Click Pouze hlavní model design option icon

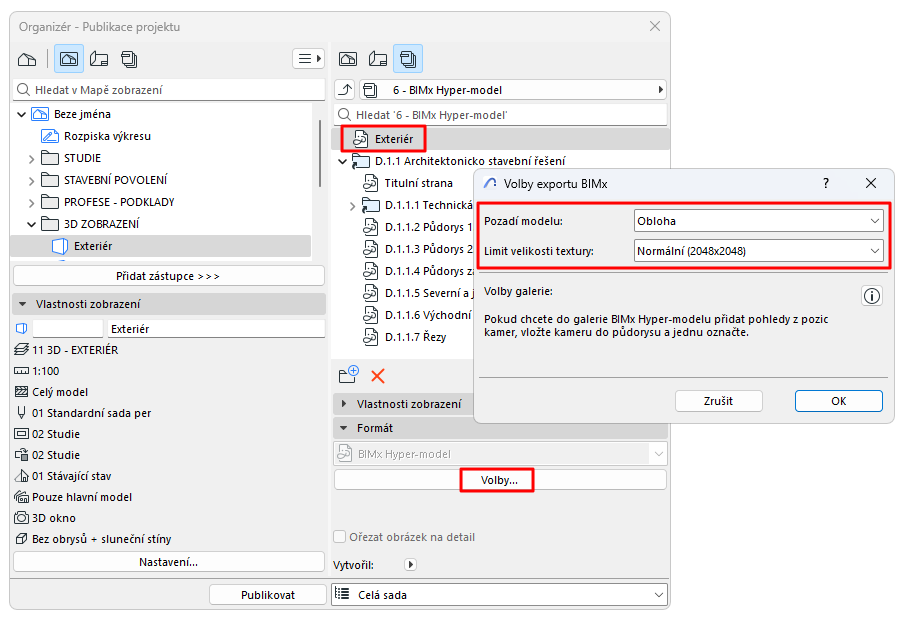[x=21, y=497]
